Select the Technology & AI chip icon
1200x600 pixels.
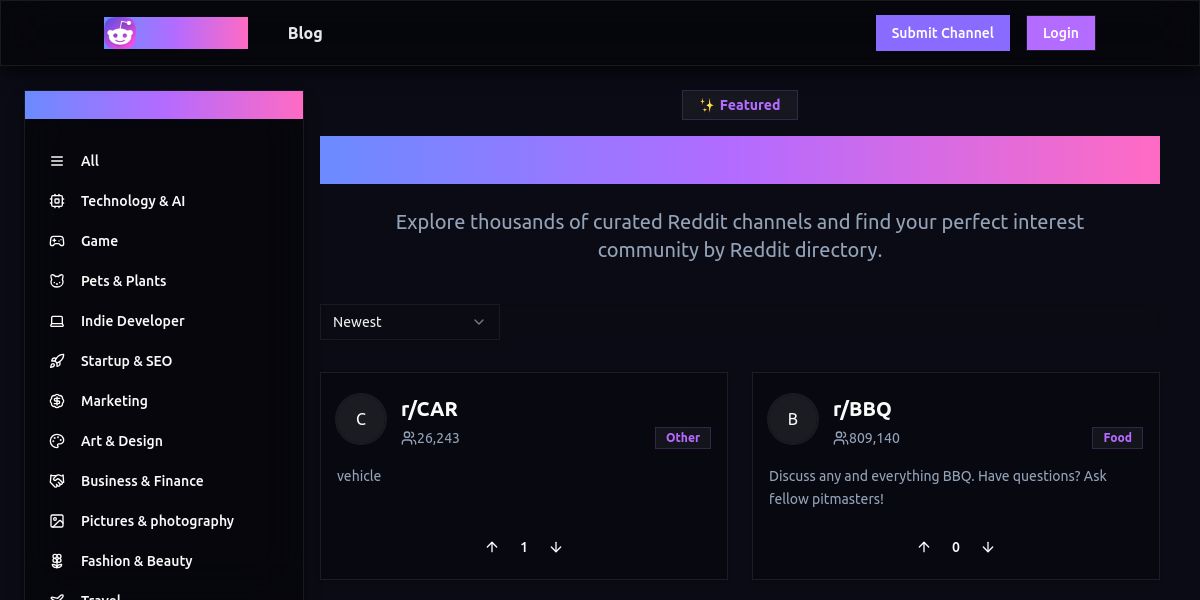pyautogui.click(x=57, y=201)
